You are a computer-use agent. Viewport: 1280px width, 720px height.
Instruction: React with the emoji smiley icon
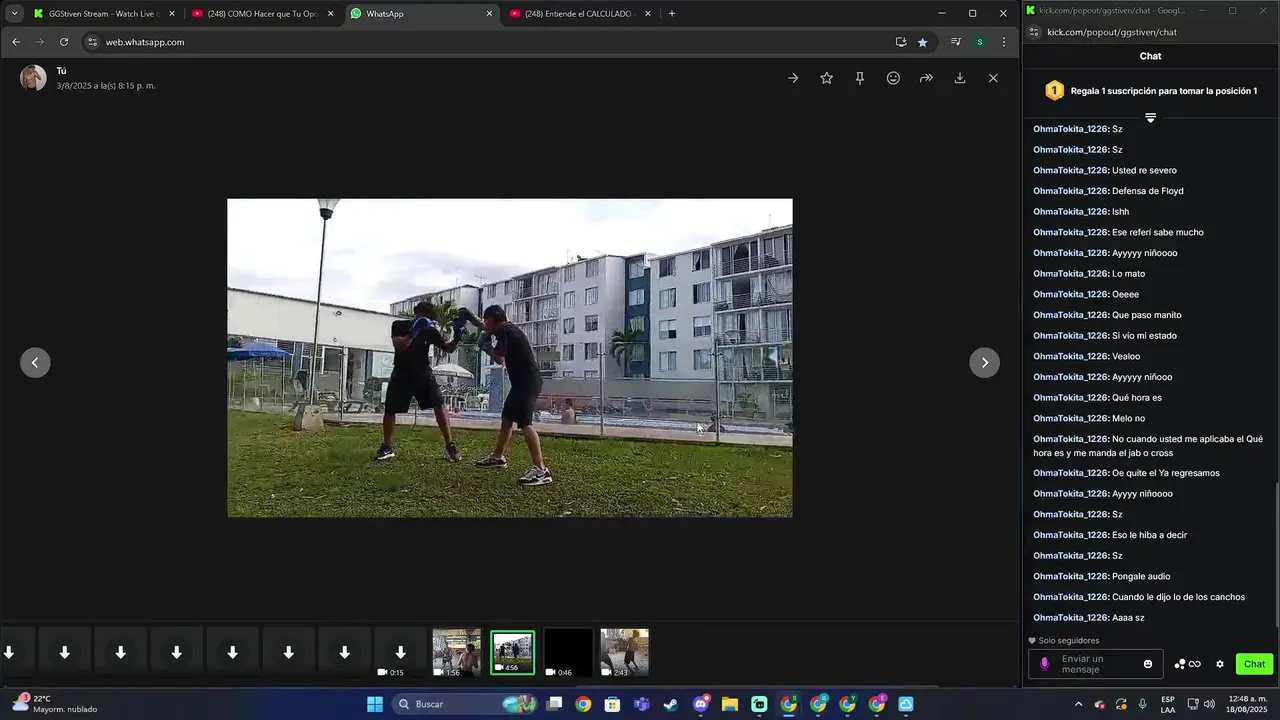893,78
